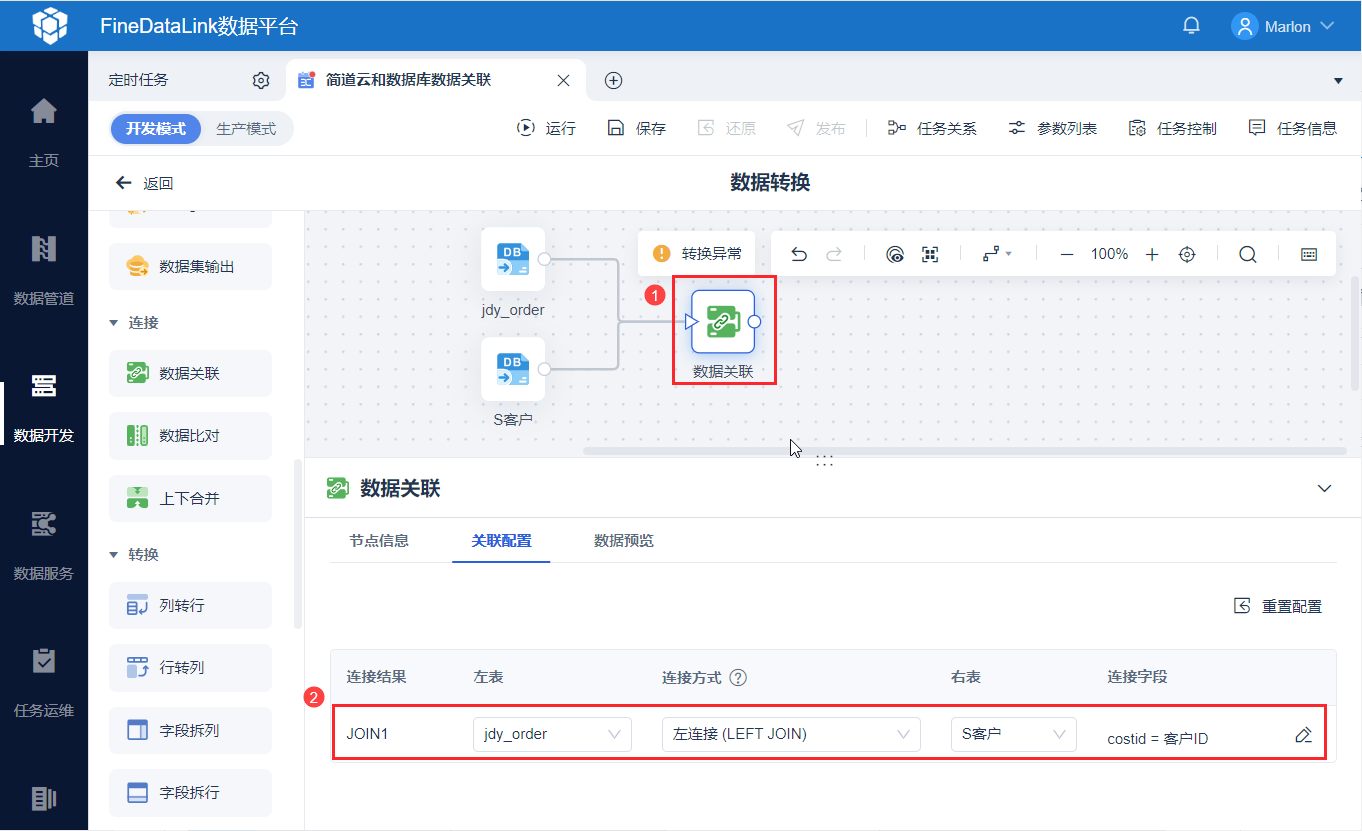Image resolution: width=1362 pixels, height=831 pixels.
Task: Close the 简道云和数据库数据关联 tab
Action: pos(564,80)
